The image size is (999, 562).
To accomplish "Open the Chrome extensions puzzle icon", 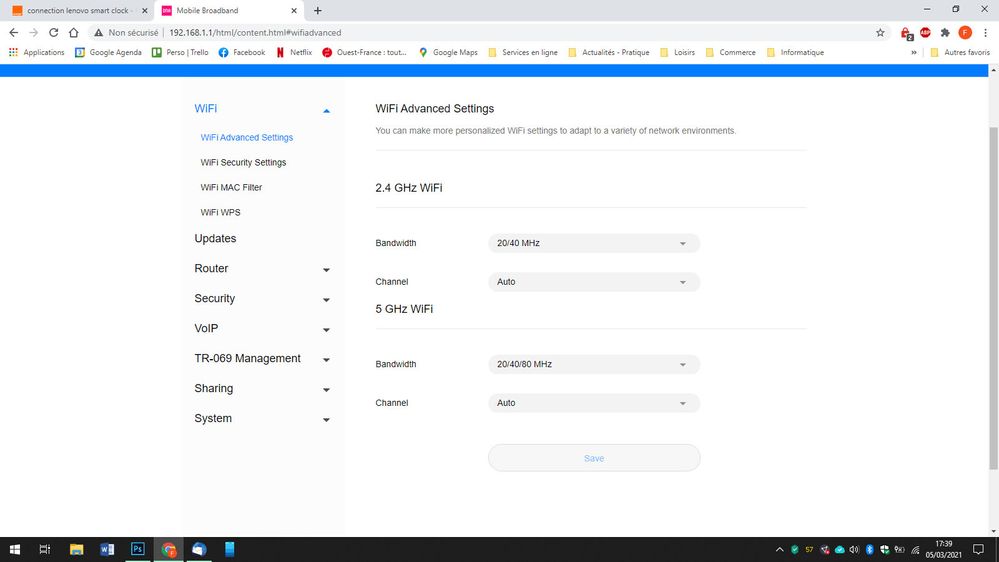I will pos(945,32).
